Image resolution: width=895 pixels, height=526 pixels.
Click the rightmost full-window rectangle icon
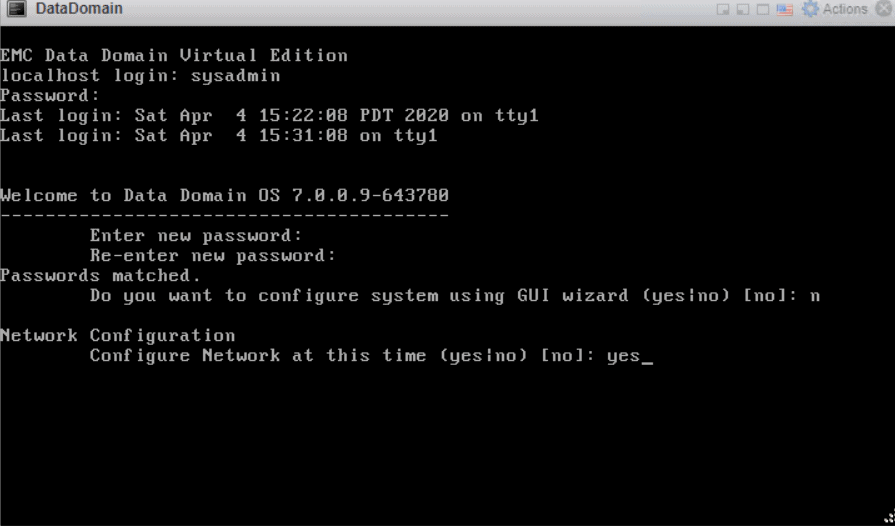(x=762, y=9)
